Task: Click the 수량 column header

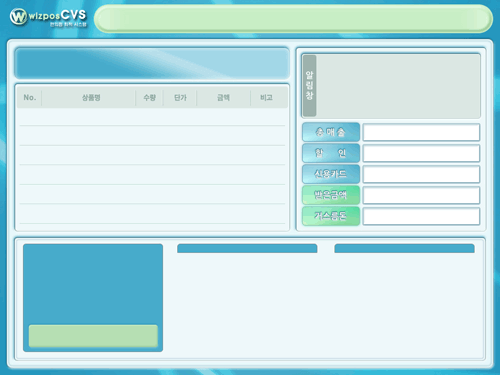Action: tap(149, 98)
